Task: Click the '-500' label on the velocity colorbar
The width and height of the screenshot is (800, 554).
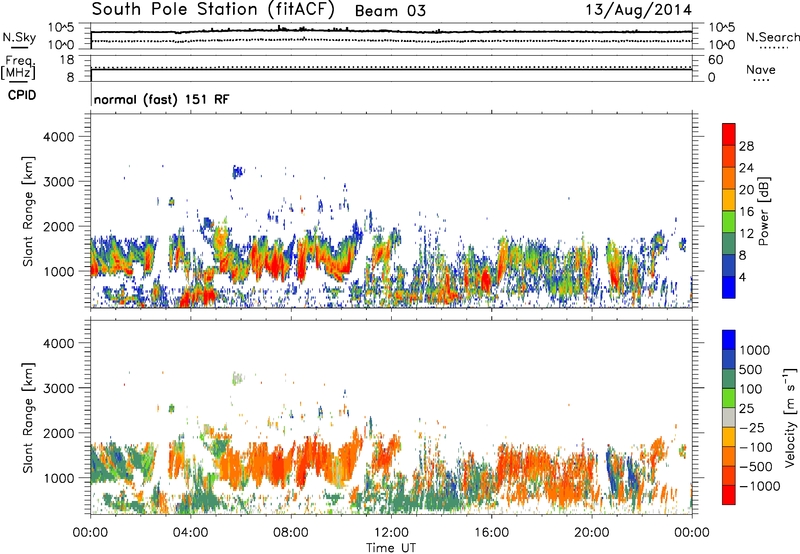Action: (x=756, y=467)
